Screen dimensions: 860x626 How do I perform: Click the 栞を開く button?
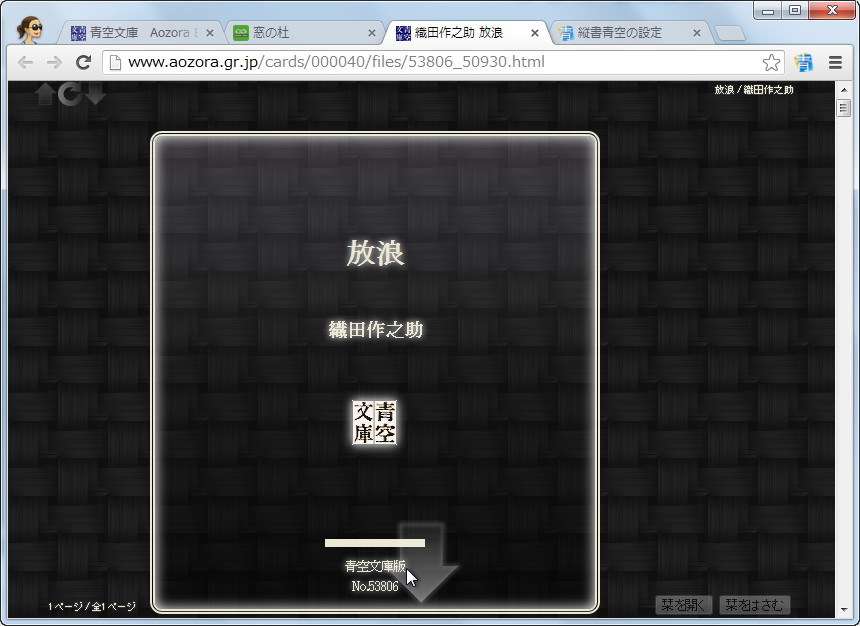[x=683, y=605]
